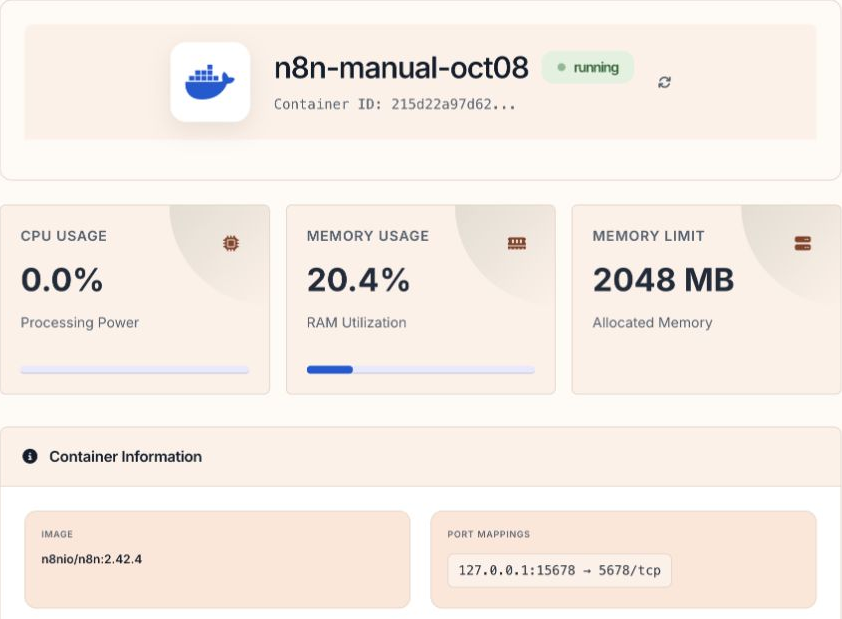Click the info icon beside Container Information
This screenshot has height=619, width=842.
pos(30,456)
